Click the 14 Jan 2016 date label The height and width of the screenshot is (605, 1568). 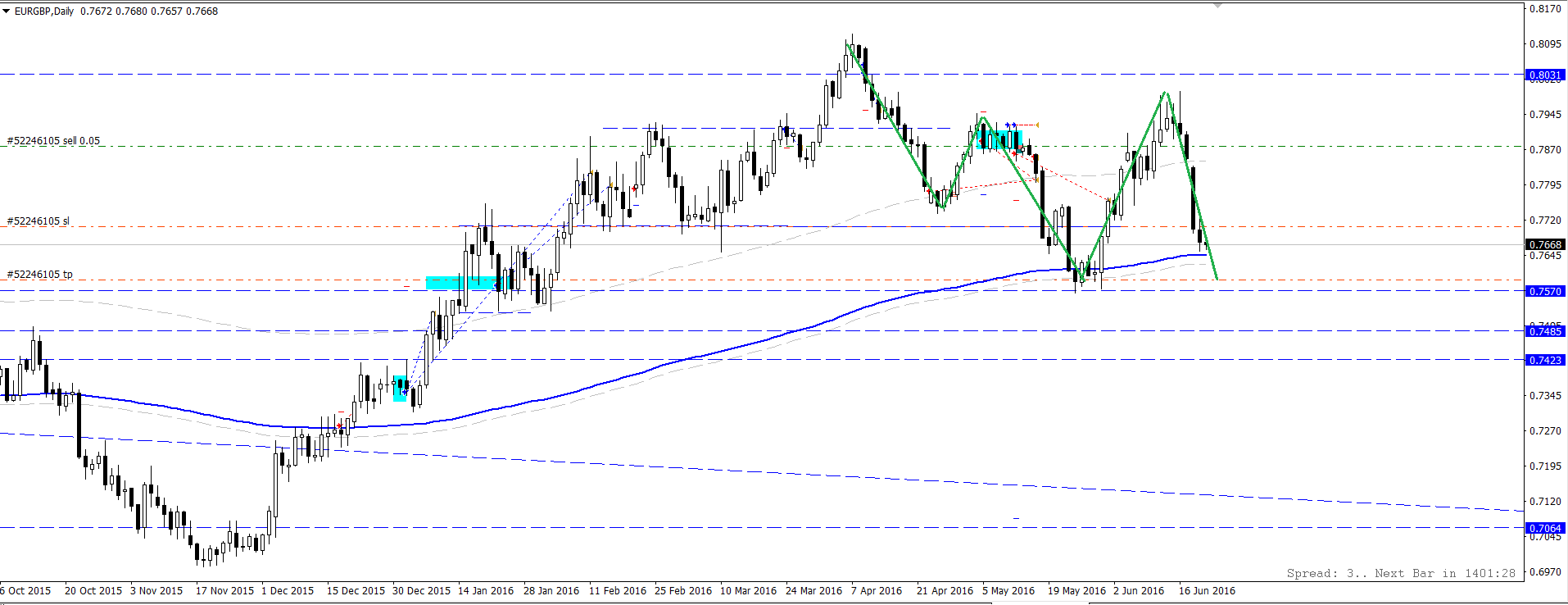click(x=486, y=591)
